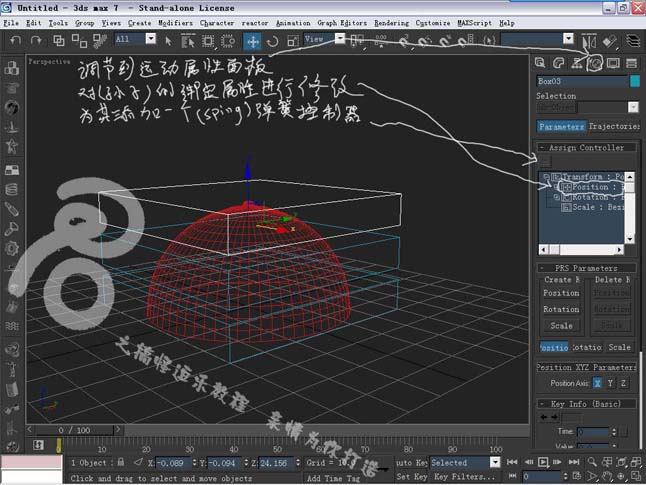This screenshot has height=485, width=646.
Task: Open the Modifiers menu
Action: pyautogui.click(x=175, y=23)
